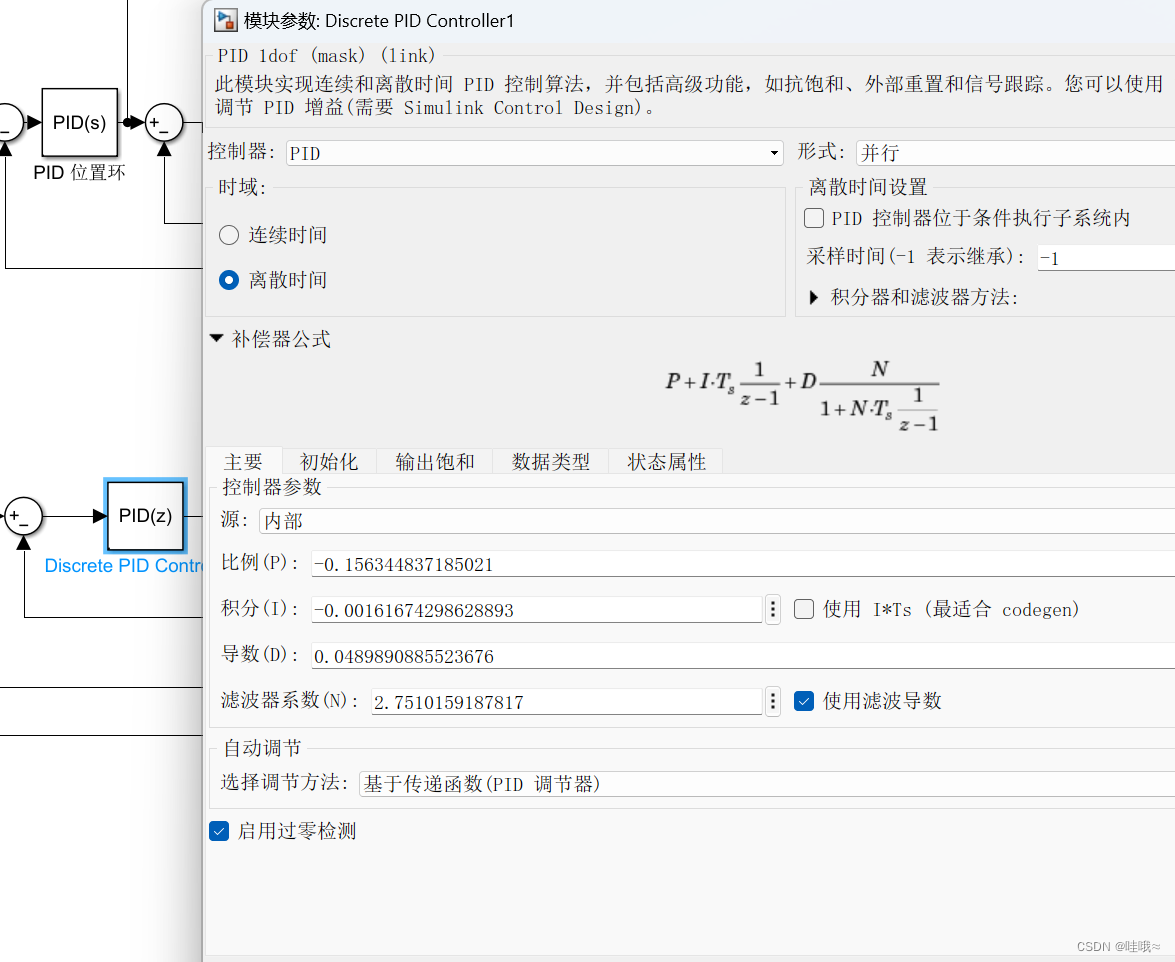Select the PID(z) discrete controller block
Image resolution: width=1175 pixels, height=962 pixels.
click(x=145, y=515)
